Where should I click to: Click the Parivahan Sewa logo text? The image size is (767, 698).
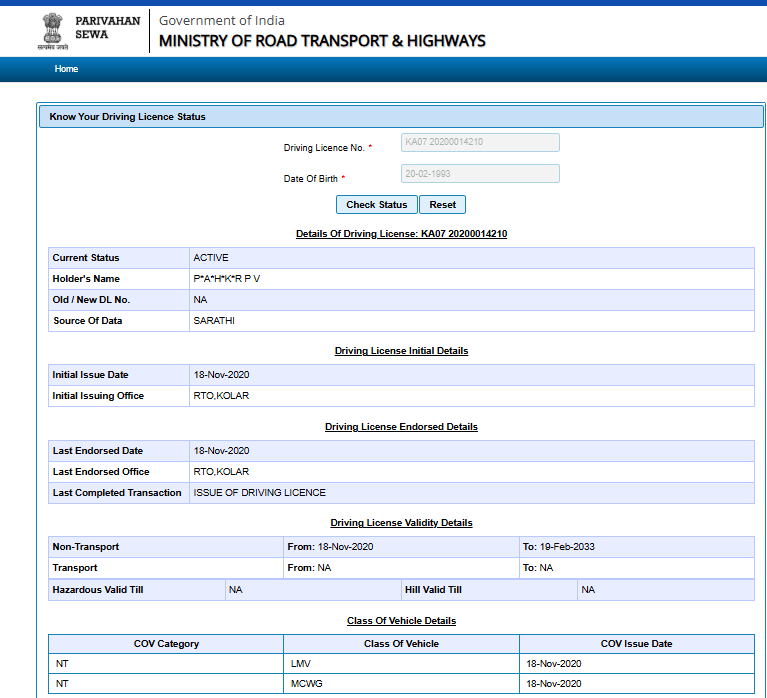pos(108,28)
